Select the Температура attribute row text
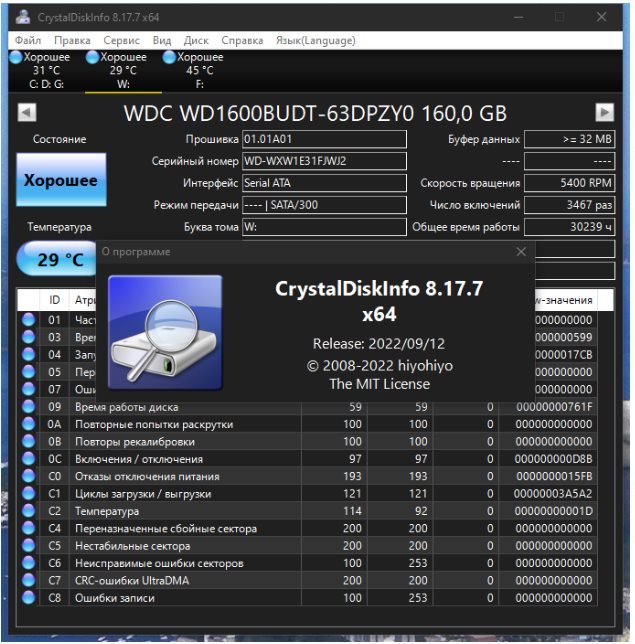Viewport: 635px width, 644px height. [107, 511]
